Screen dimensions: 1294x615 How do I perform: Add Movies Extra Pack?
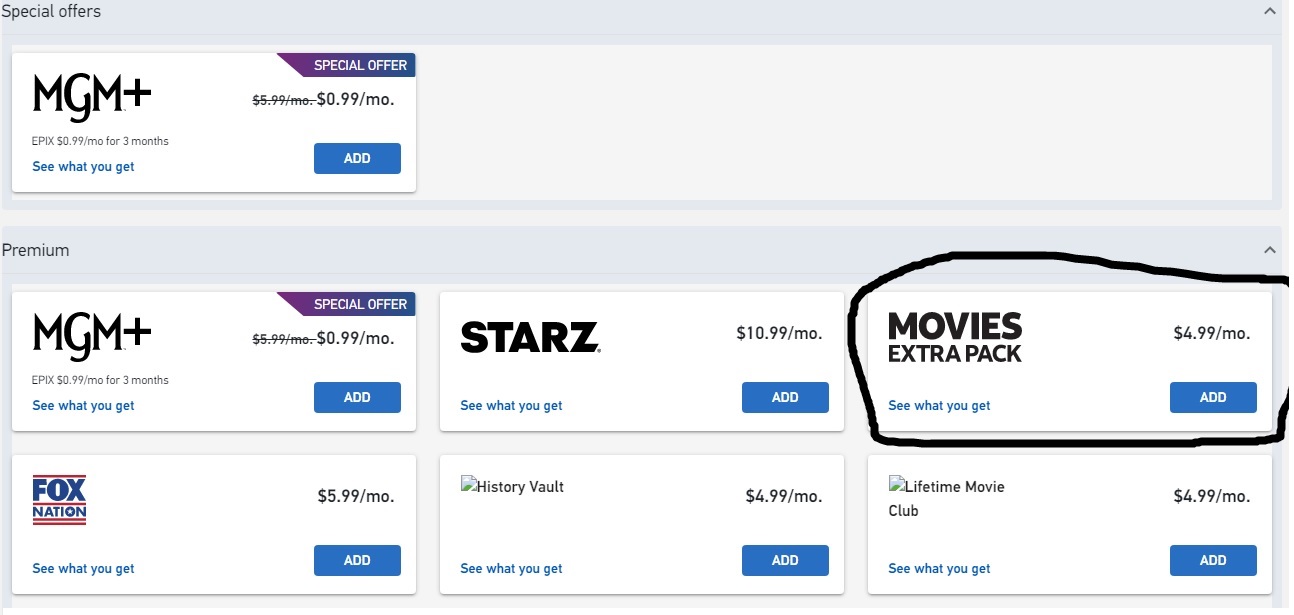(1213, 397)
